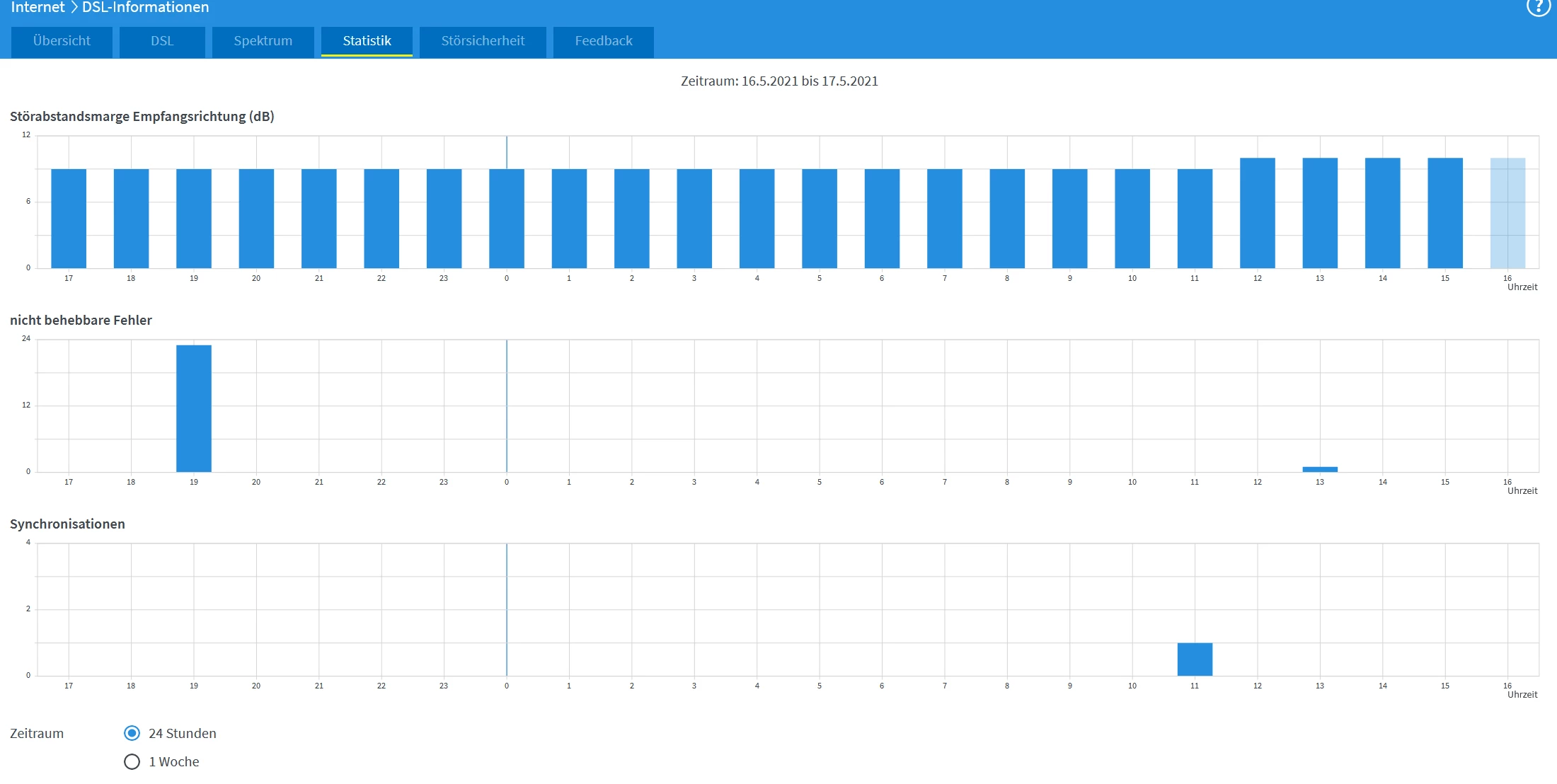The height and width of the screenshot is (784, 1557).
Task: Click the help question mark icon
Action: [1538, 7]
